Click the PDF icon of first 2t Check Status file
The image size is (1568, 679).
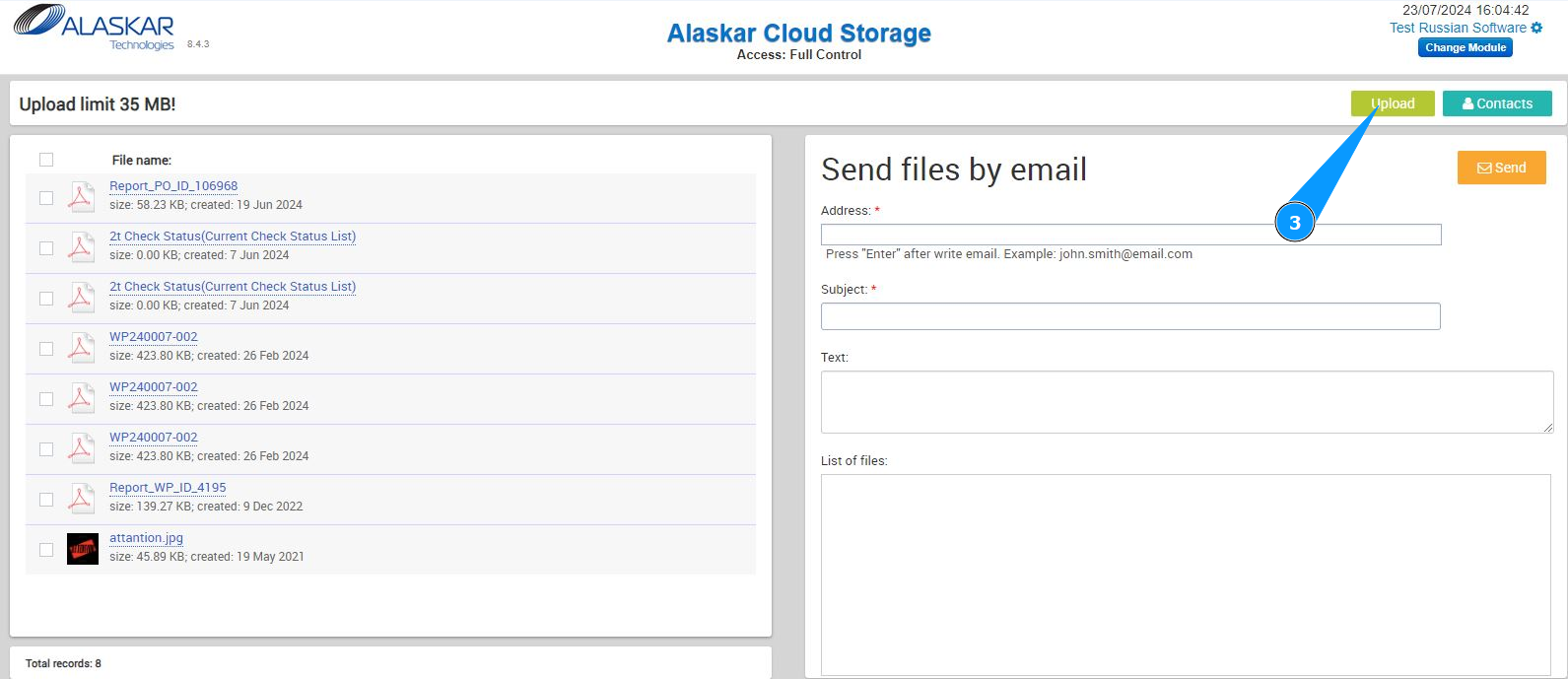click(81, 246)
